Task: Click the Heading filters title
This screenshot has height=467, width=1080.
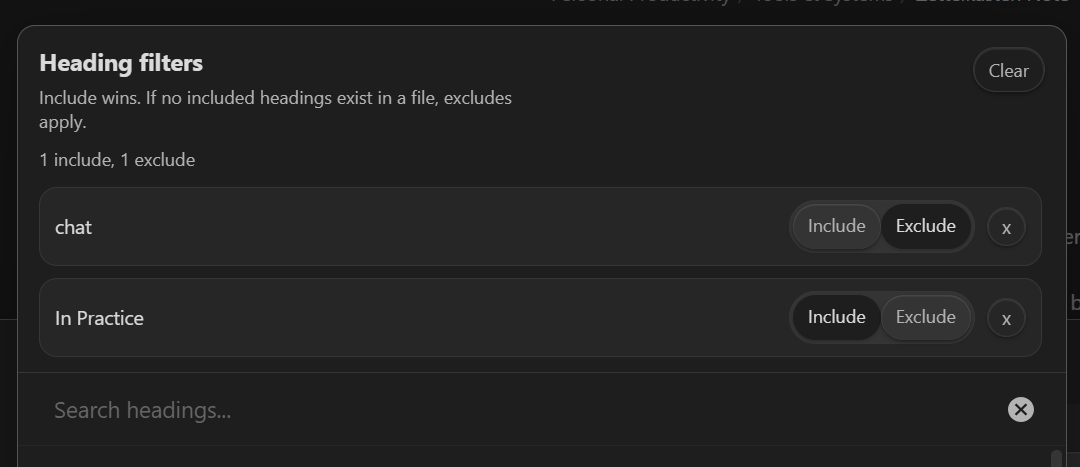Action: pos(121,63)
